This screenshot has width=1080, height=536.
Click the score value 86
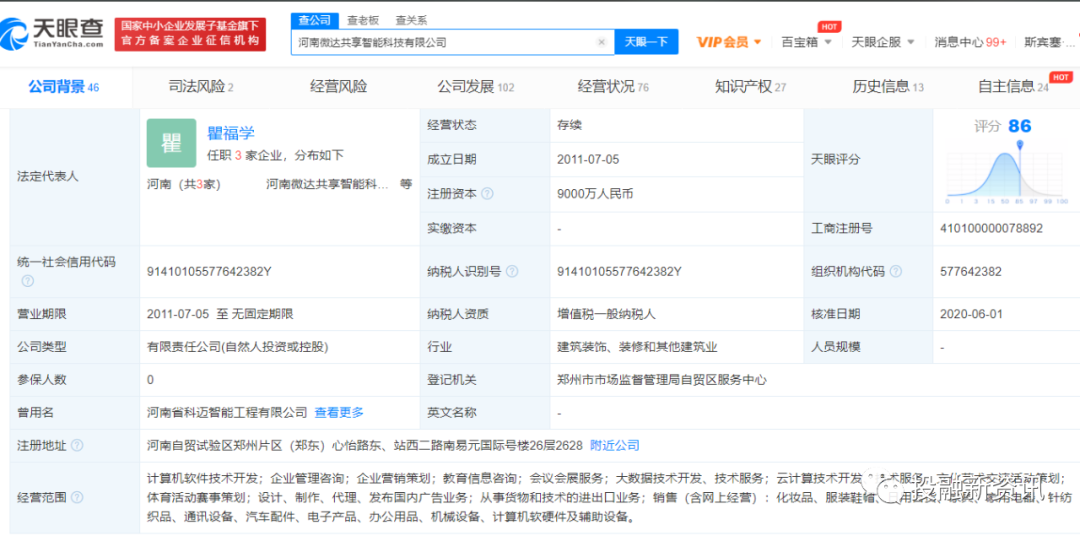point(1019,126)
